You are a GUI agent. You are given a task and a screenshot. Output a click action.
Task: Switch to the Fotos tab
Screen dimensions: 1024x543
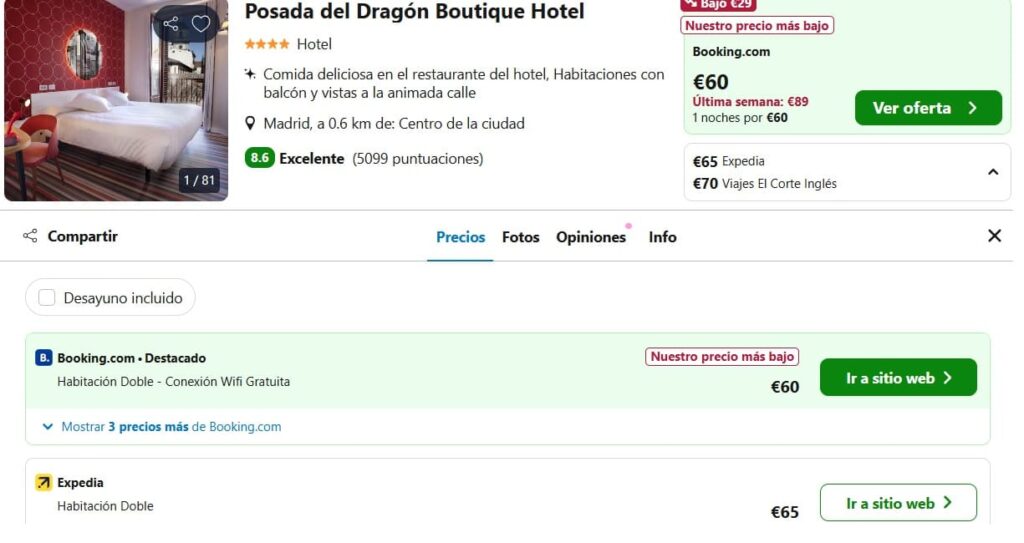click(x=520, y=237)
